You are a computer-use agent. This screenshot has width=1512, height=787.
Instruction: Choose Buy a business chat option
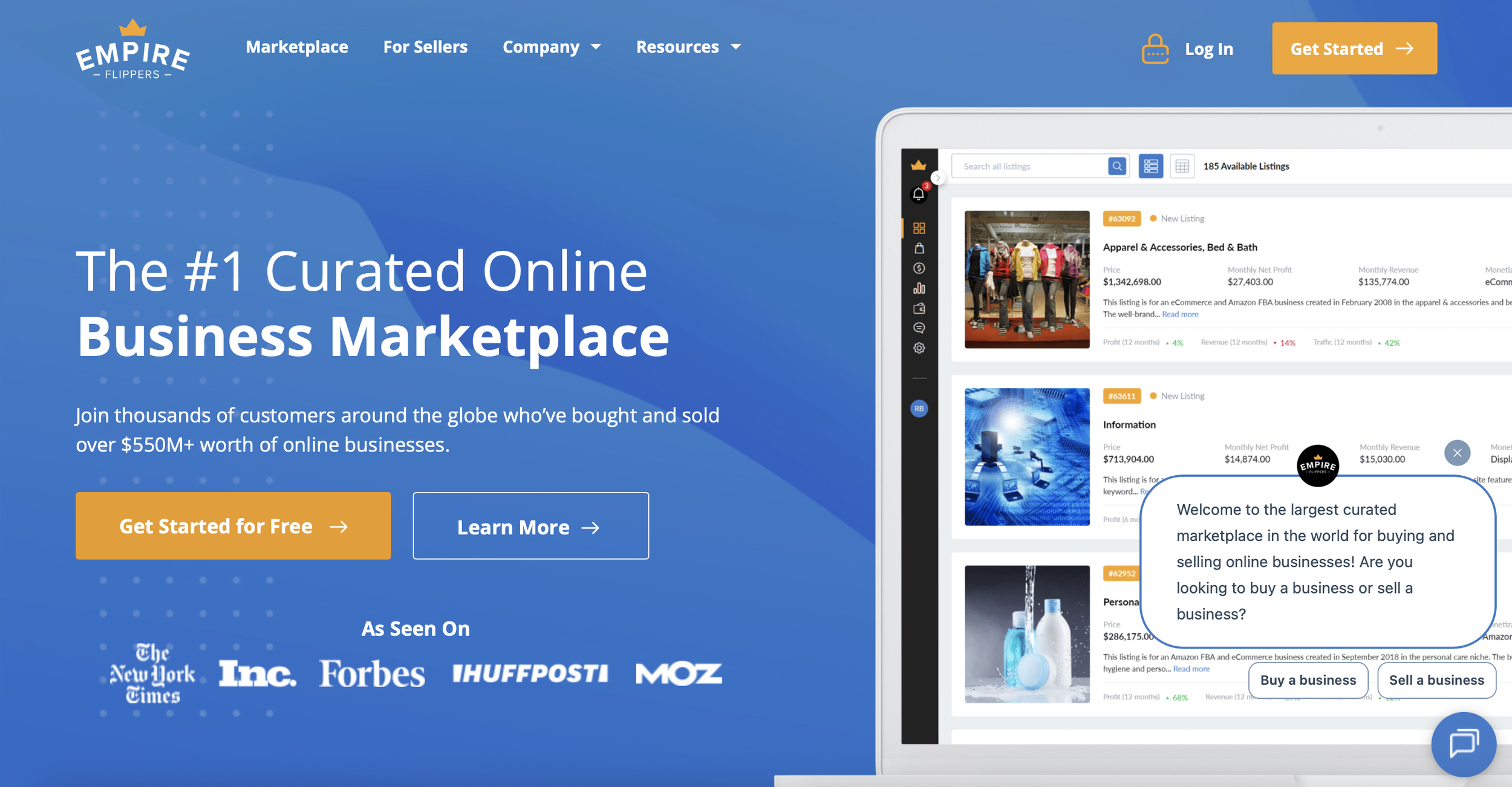click(x=1308, y=680)
